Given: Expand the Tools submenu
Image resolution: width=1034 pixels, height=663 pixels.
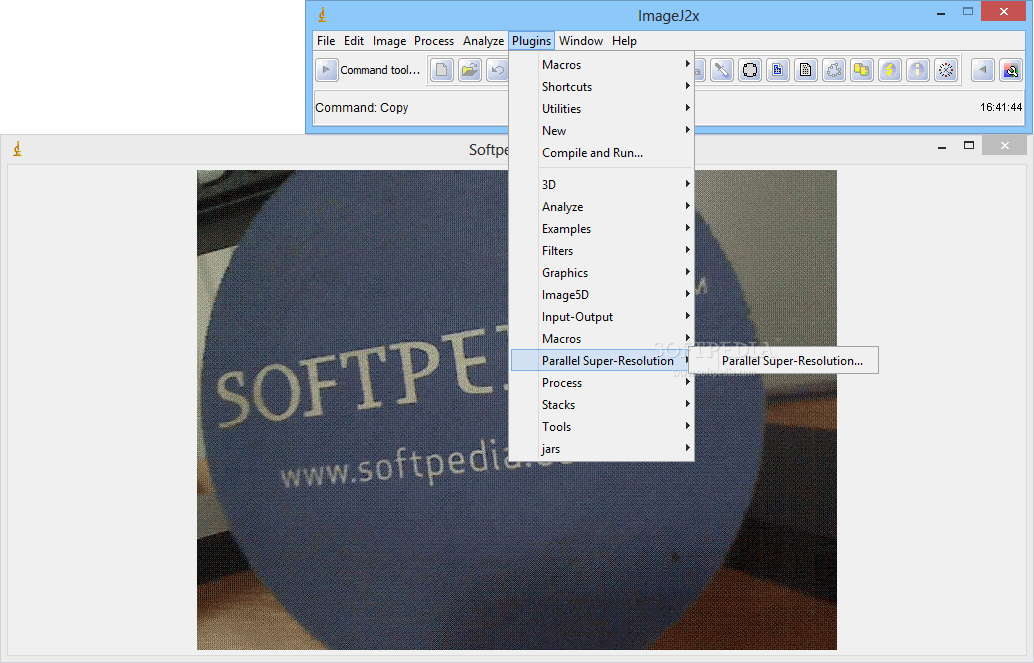Looking at the screenshot, I should 601,427.
